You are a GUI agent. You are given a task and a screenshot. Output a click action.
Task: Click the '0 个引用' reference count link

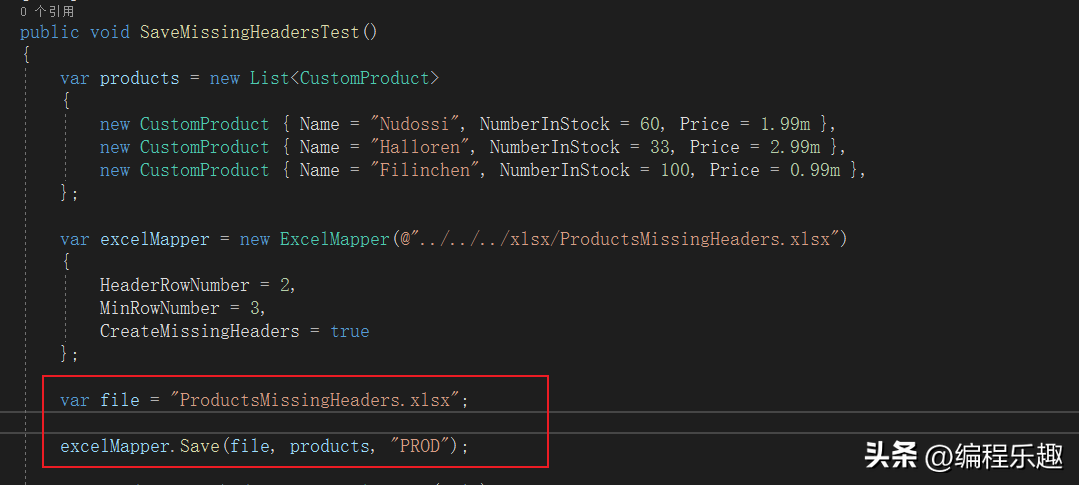[x=47, y=11]
